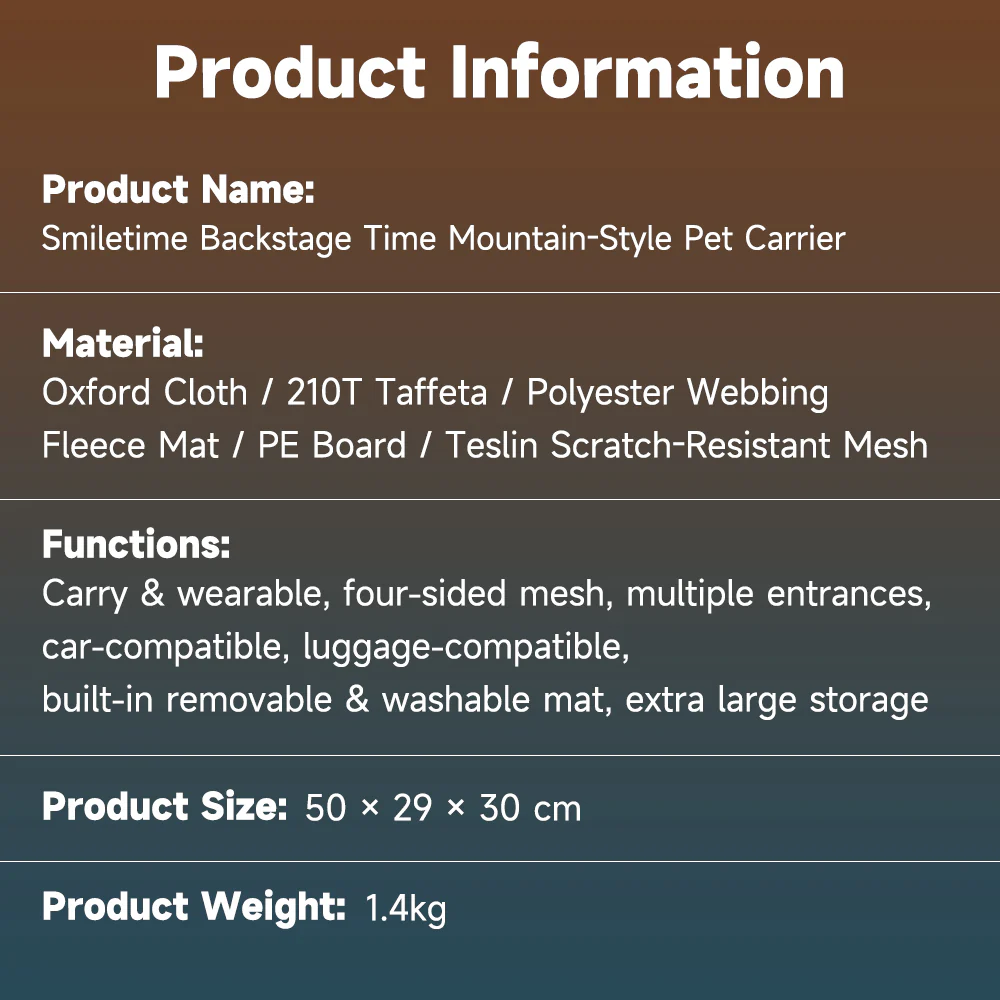1000x1000 pixels.
Task: Select the Material label
Action: [x=123, y=343]
